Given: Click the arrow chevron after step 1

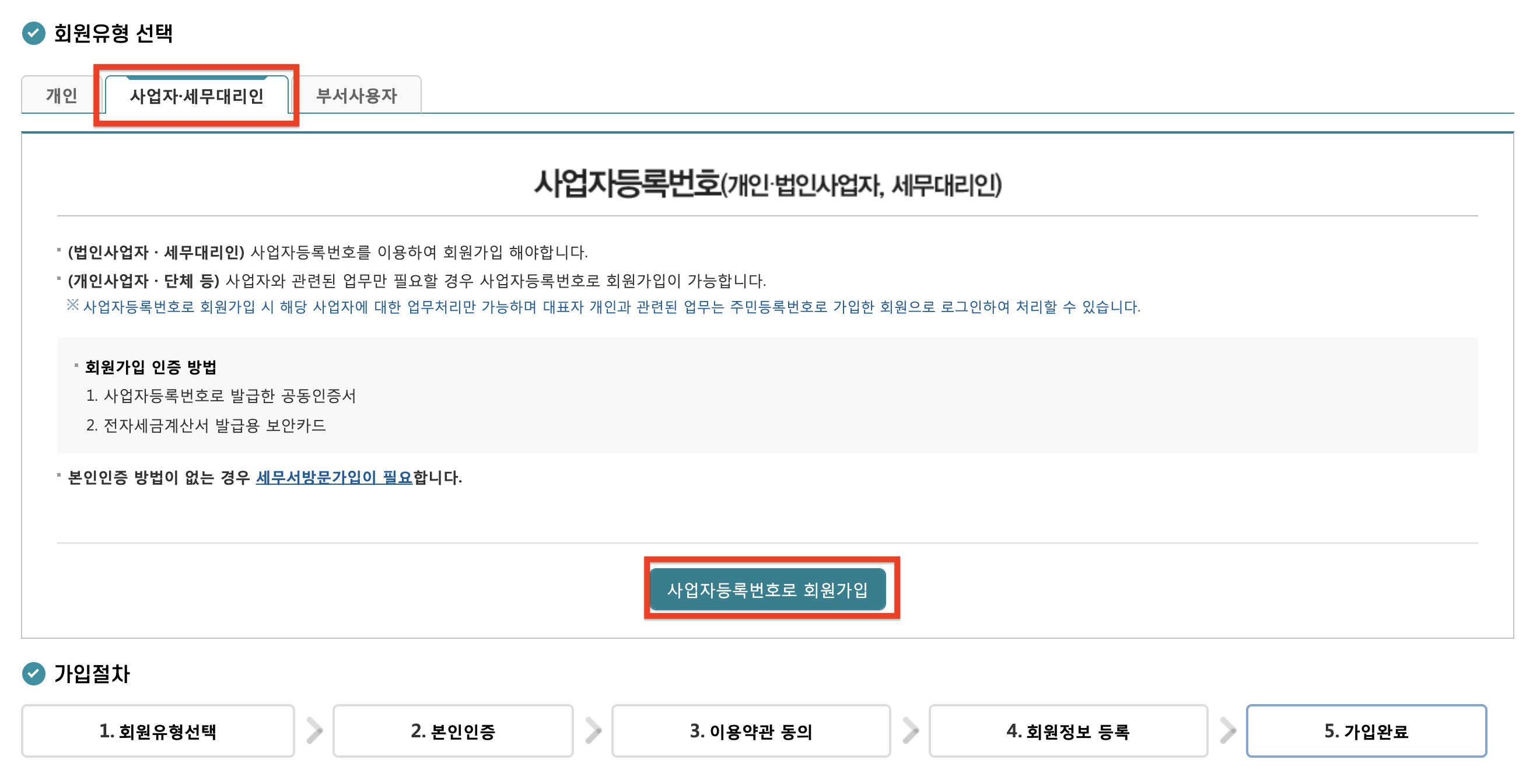Looking at the screenshot, I should (x=314, y=730).
